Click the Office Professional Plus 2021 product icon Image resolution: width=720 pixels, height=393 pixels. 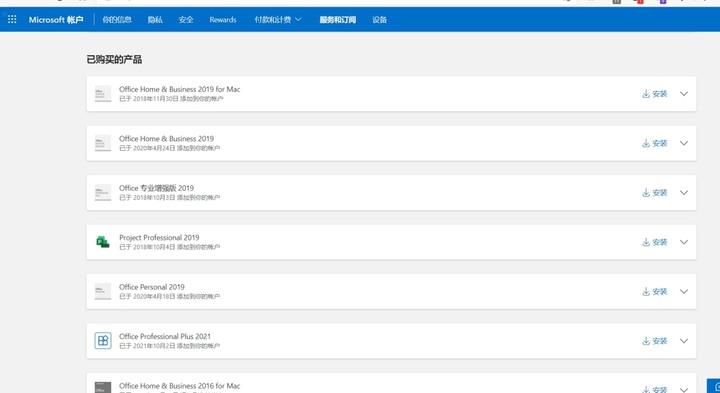pos(103,341)
